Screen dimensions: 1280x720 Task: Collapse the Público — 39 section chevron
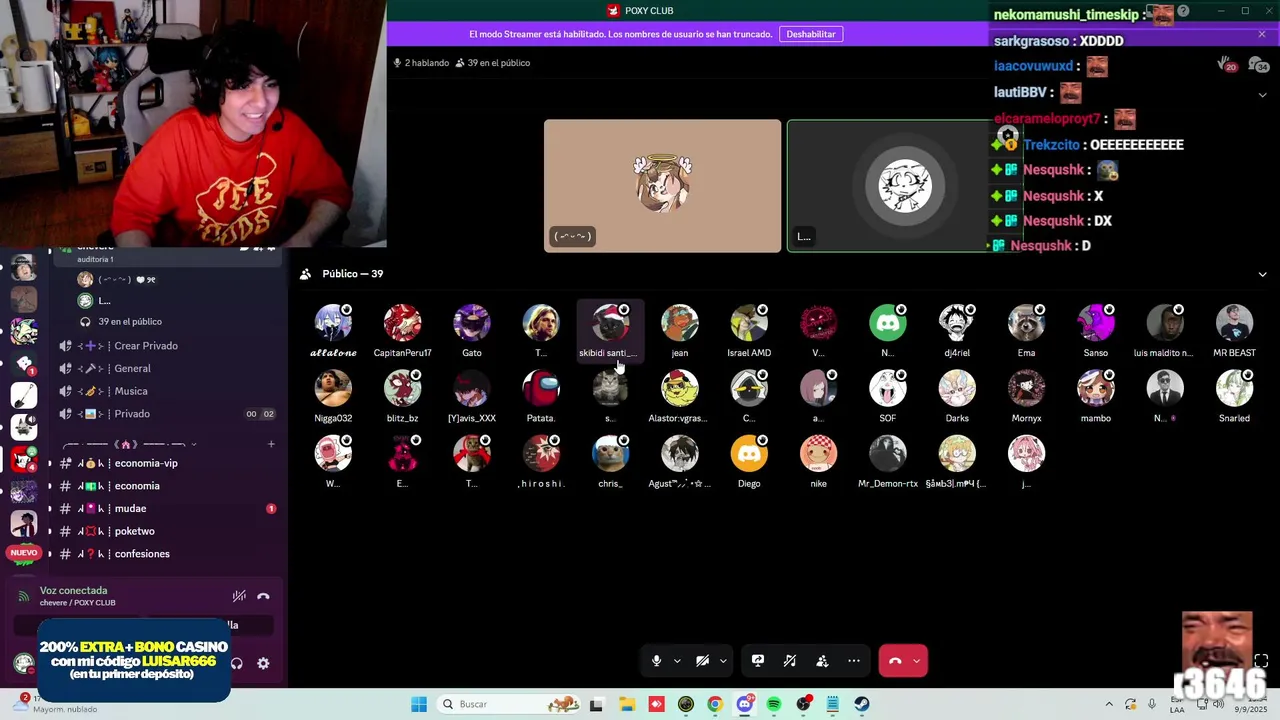(1262, 274)
